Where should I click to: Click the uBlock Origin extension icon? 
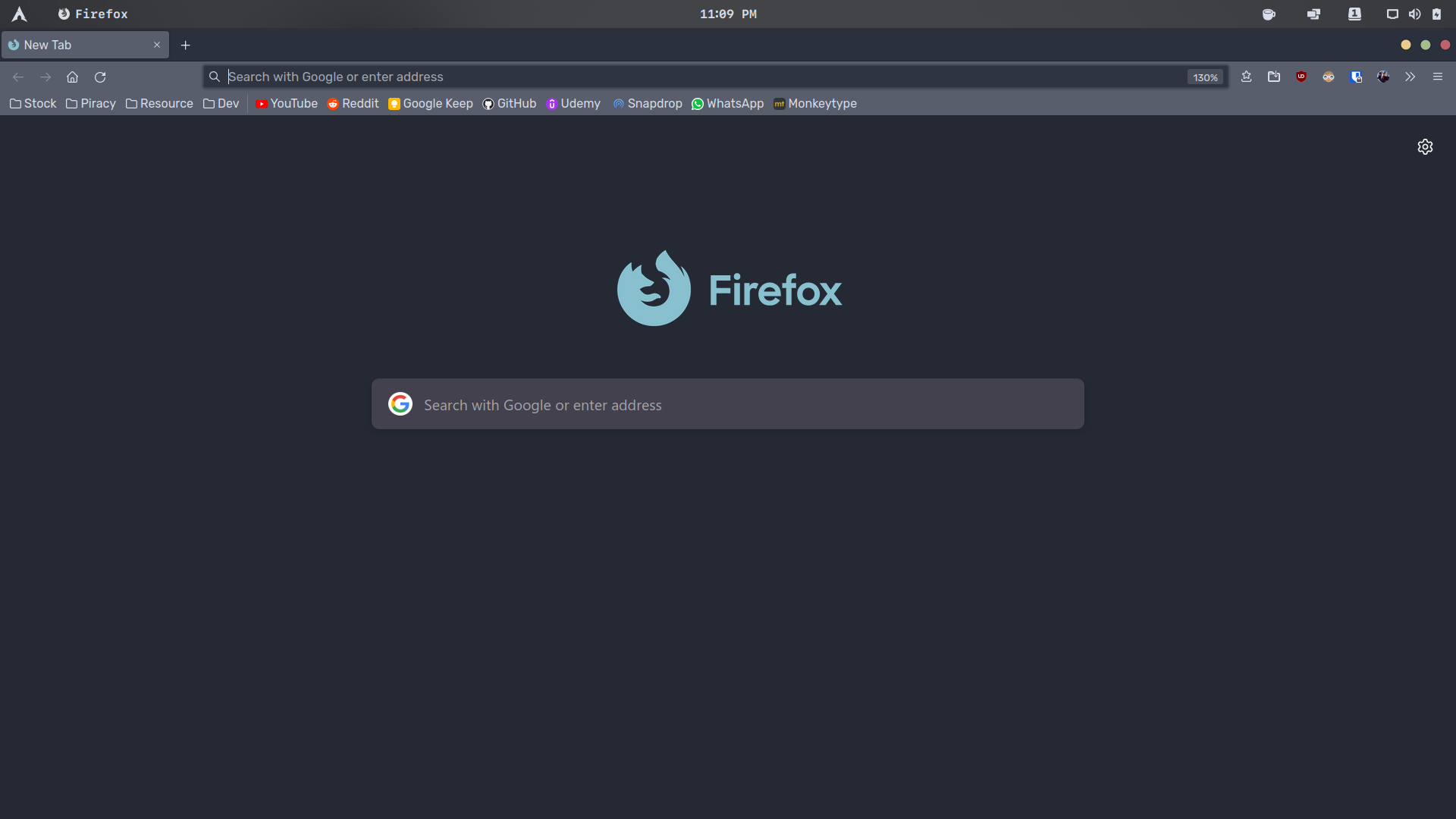point(1301,77)
